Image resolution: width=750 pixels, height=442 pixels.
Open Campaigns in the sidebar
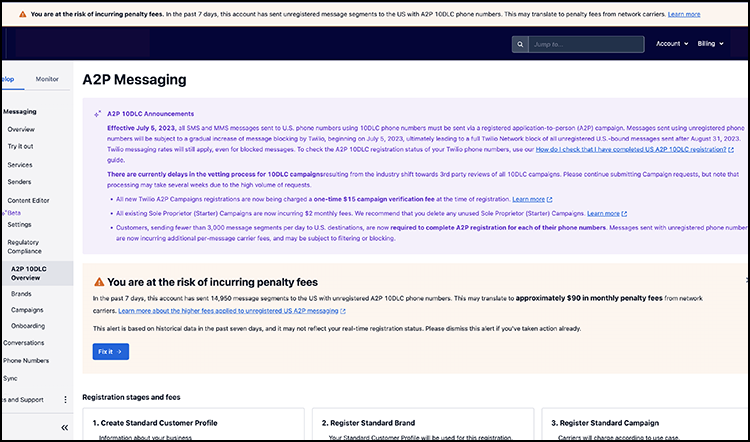[27, 310]
